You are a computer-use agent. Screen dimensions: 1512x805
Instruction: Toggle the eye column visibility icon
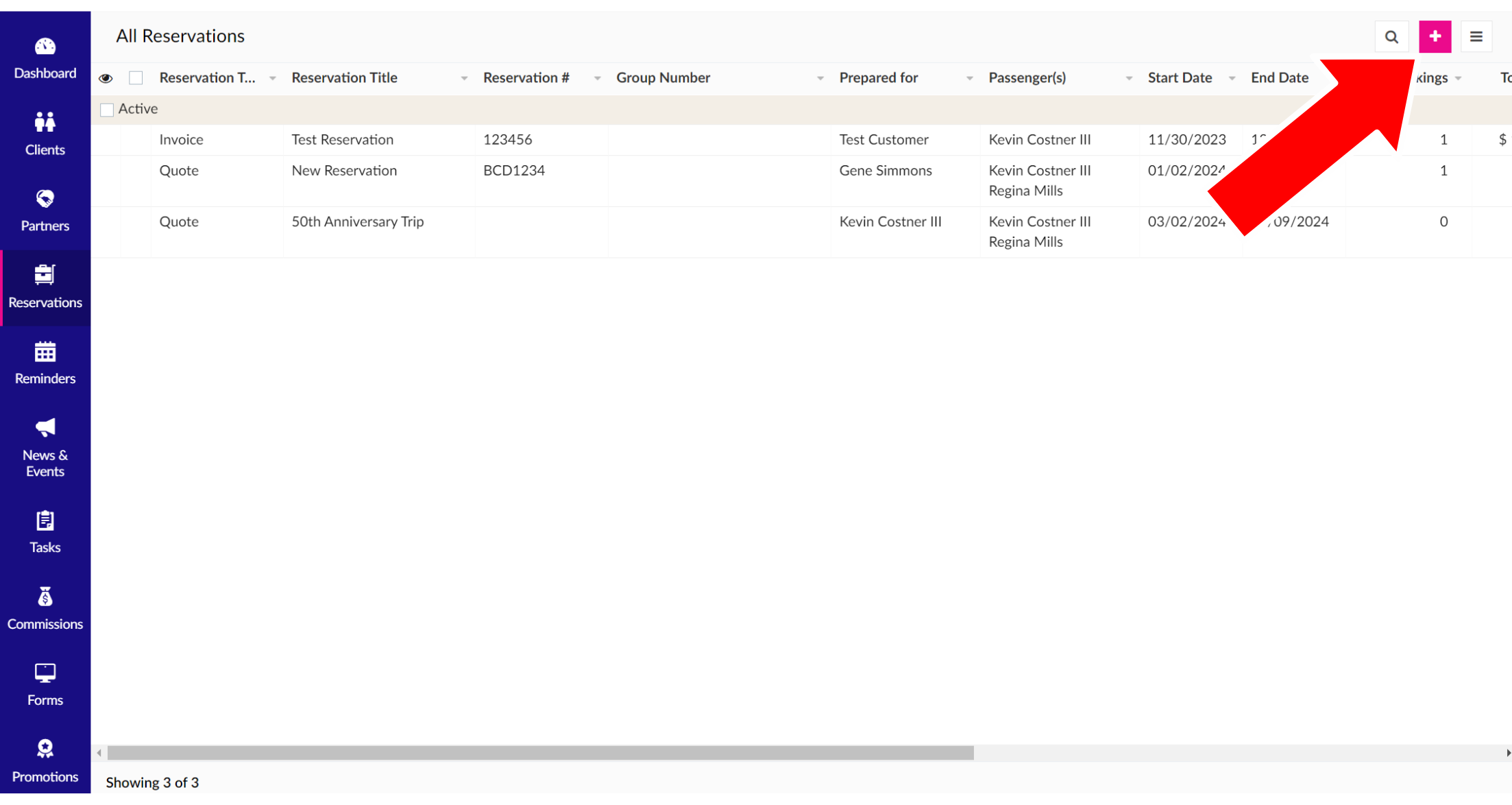106,78
